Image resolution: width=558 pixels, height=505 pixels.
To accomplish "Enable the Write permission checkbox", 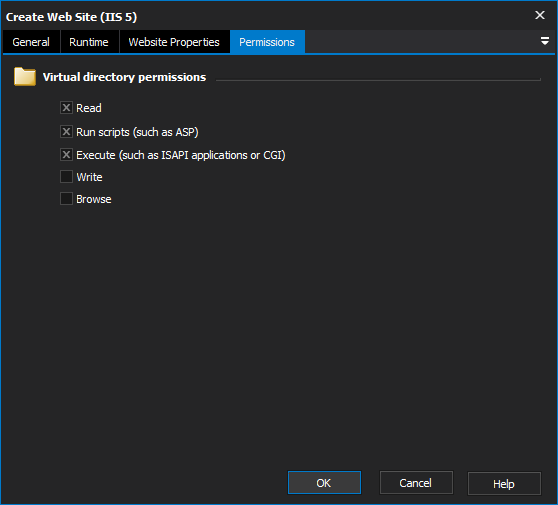I will (x=66, y=177).
